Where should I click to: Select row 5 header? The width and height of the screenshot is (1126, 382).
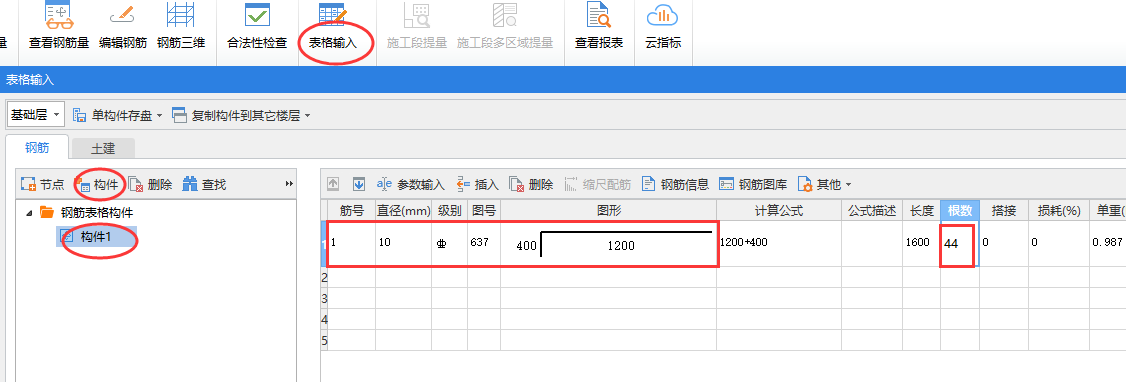(x=324, y=340)
